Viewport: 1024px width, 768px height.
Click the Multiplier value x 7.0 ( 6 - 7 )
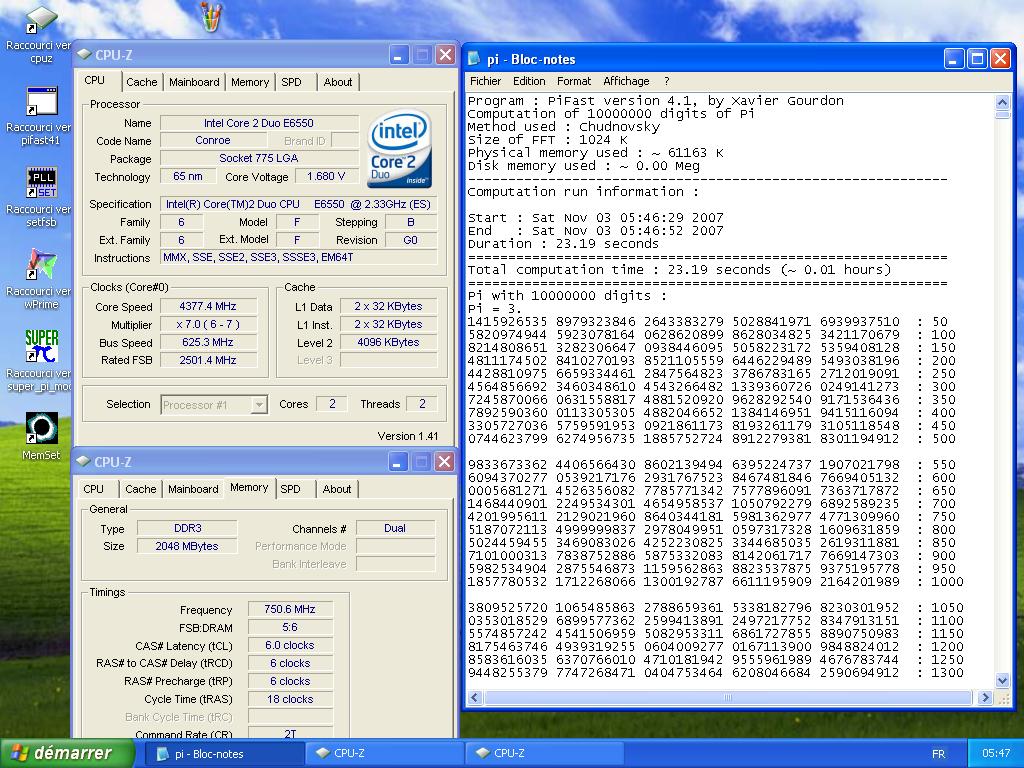pos(208,324)
